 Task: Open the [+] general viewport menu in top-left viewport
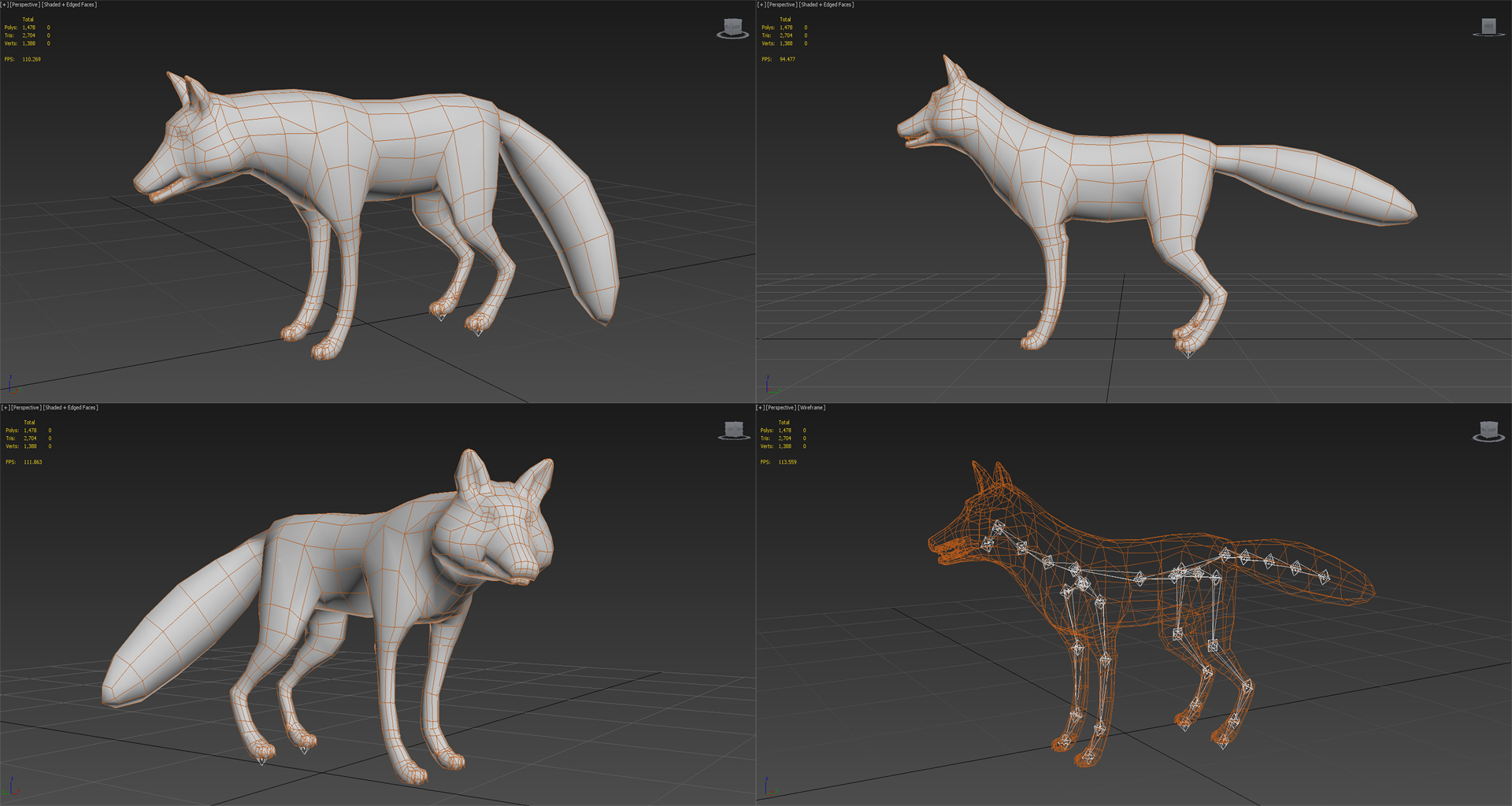point(5,3)
